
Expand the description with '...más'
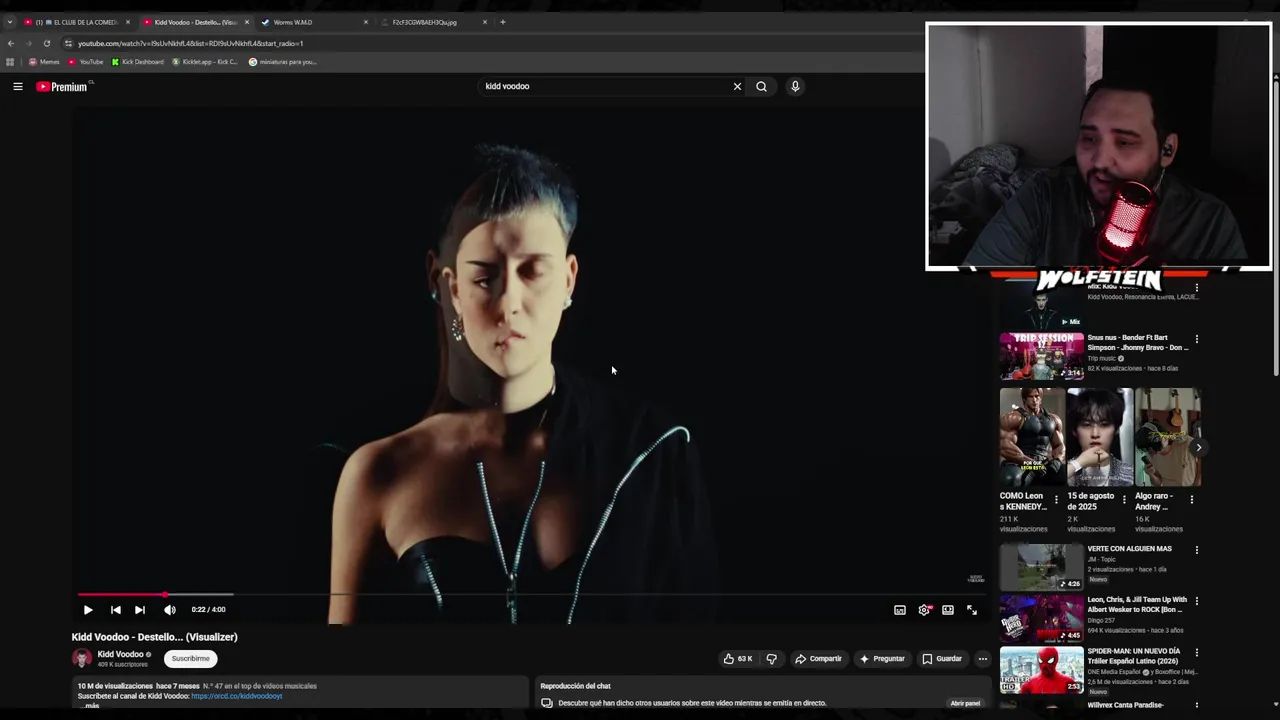pos(91,706)
